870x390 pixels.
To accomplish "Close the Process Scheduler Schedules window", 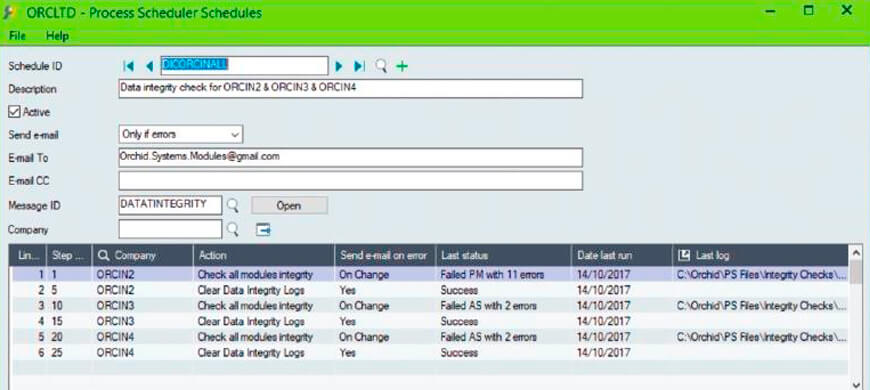I will 846,11.
